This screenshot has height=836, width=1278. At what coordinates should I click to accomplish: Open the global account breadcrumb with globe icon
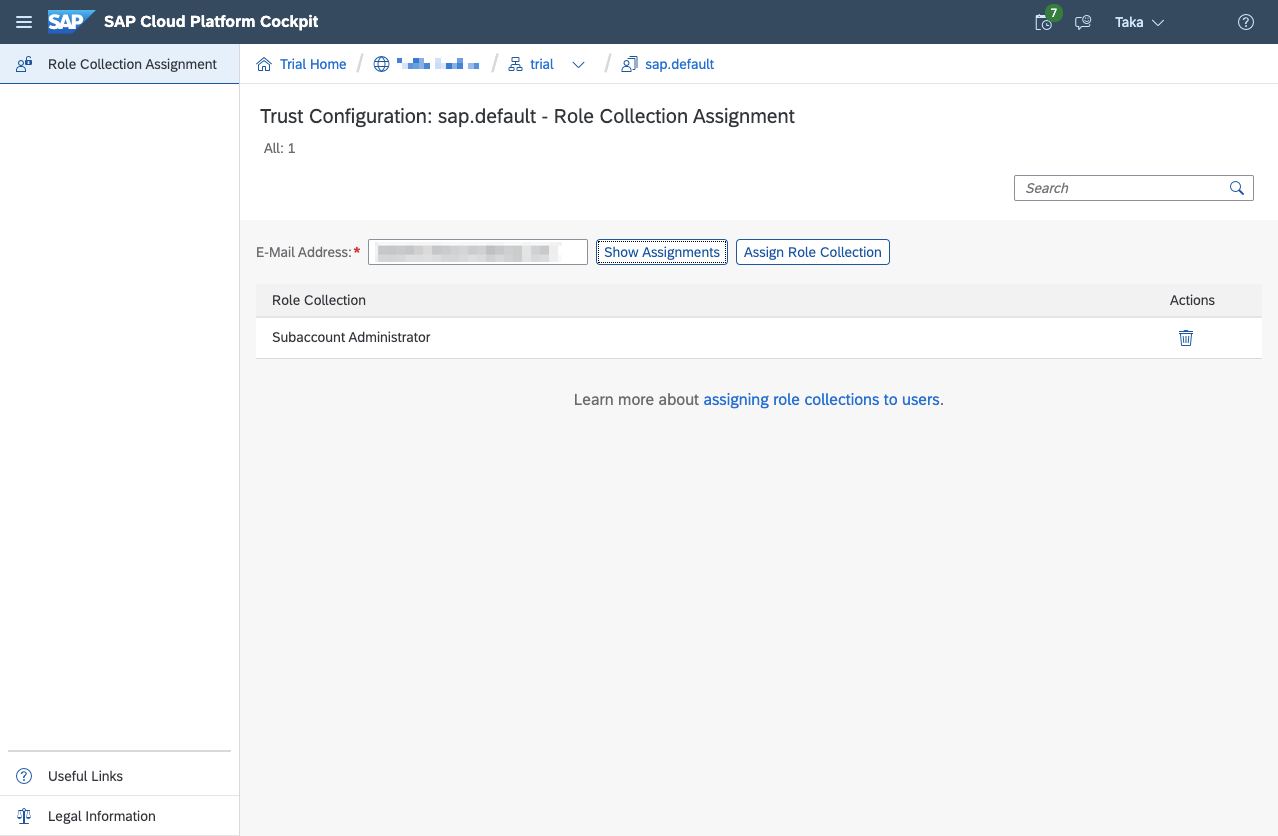[427, 64]
